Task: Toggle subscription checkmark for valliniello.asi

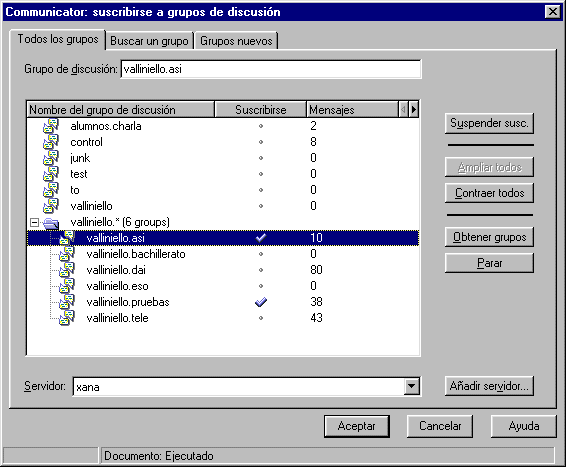Action: pos(261,238)
